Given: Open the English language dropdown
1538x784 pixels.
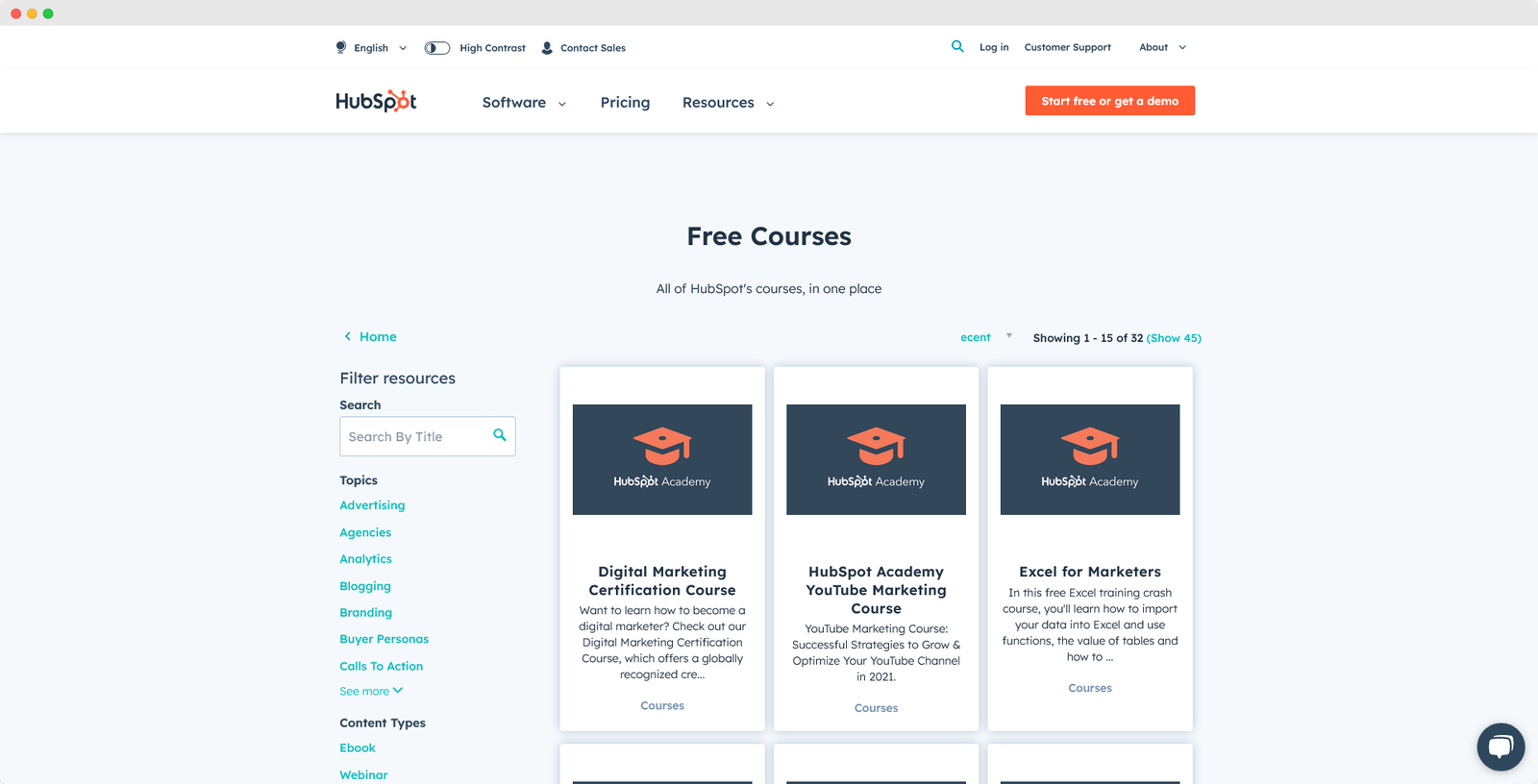Looking at the screenshot, I should coord(381,48).
